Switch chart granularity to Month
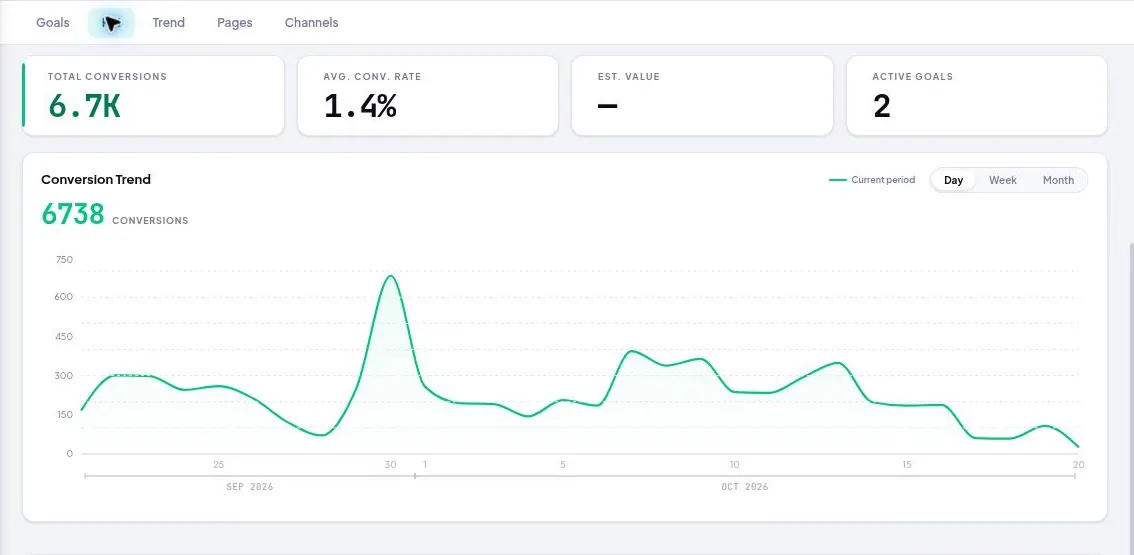This screenshot has width=1134, height=555. click(x=1058, y=180)
